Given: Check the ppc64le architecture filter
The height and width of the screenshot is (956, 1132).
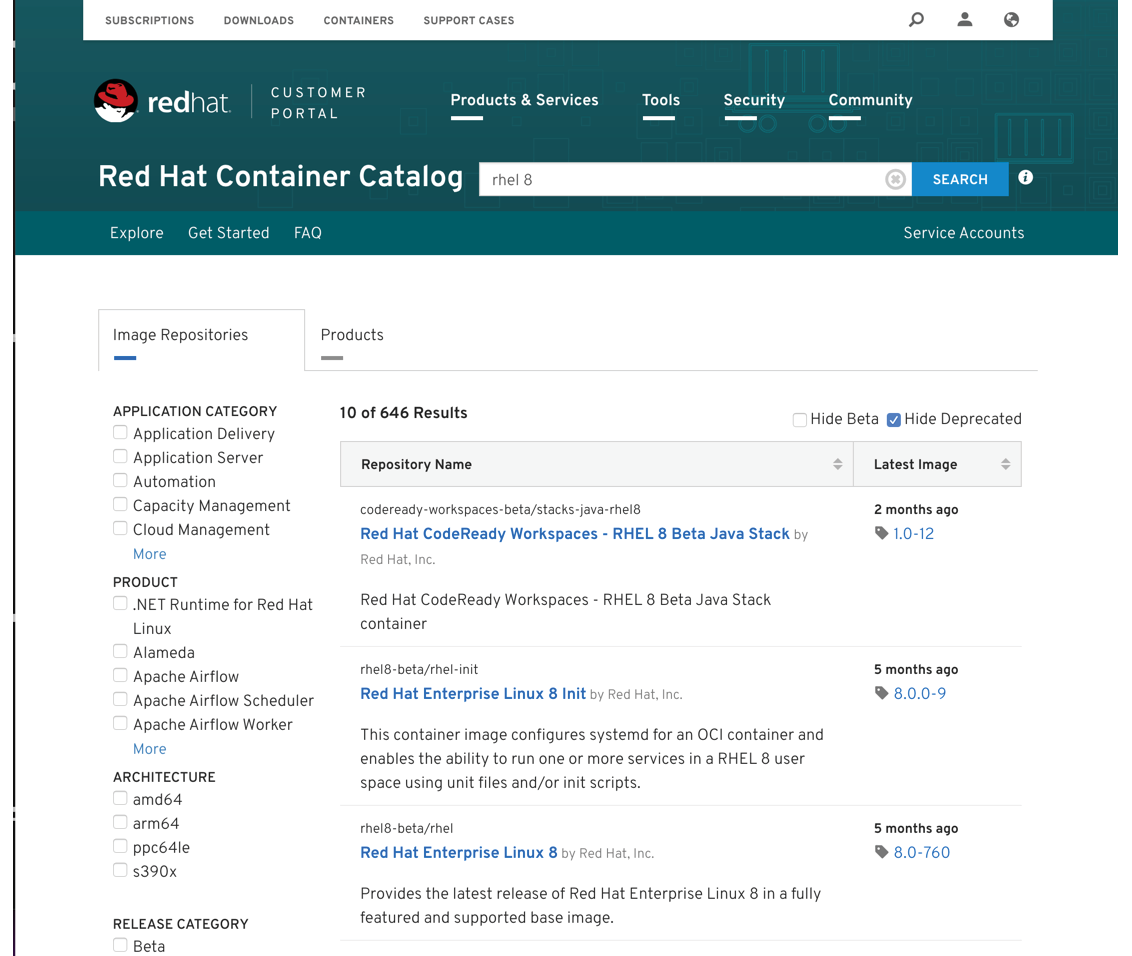Looking at the screenshot, I should click(120, 846).
